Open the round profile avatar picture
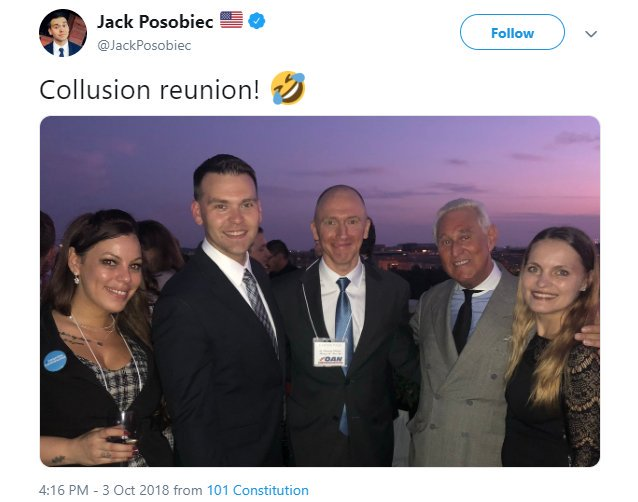638x502 pixels. click(63, 33)
